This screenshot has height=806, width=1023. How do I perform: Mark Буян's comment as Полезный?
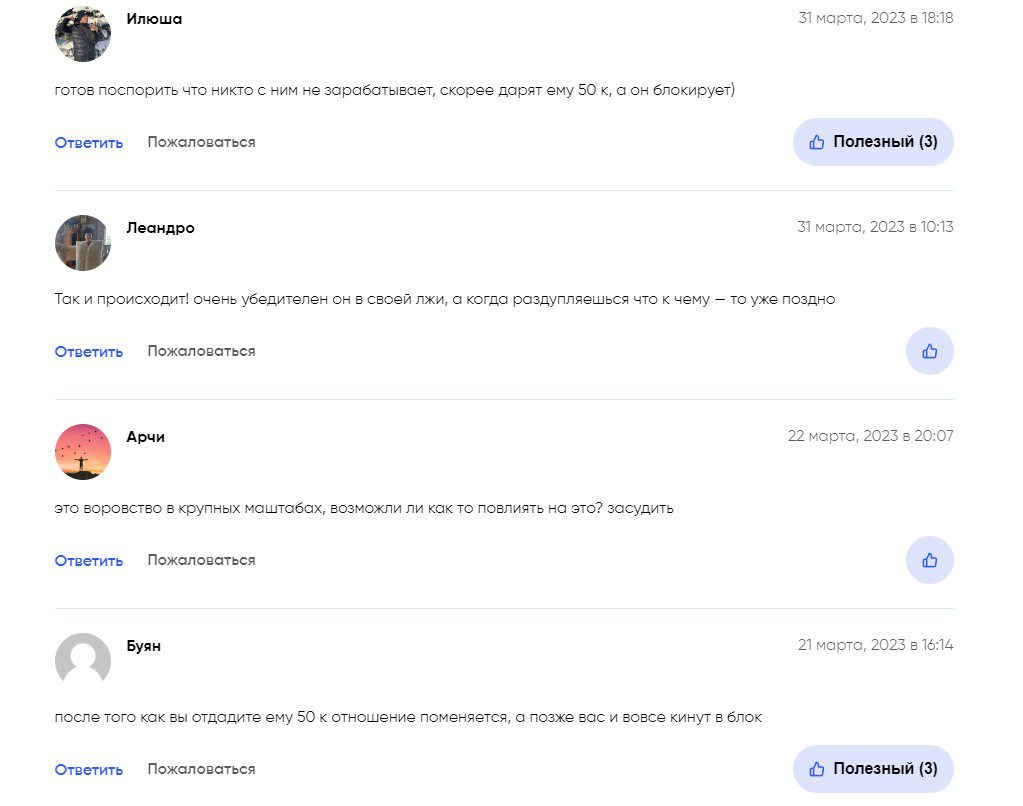click(873, 769)
